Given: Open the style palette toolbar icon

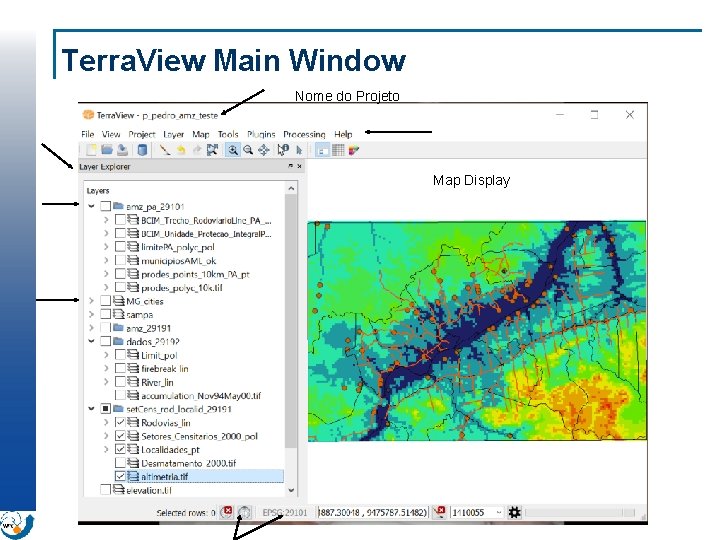Looking at the screenshot, I should tap(354, 150).
